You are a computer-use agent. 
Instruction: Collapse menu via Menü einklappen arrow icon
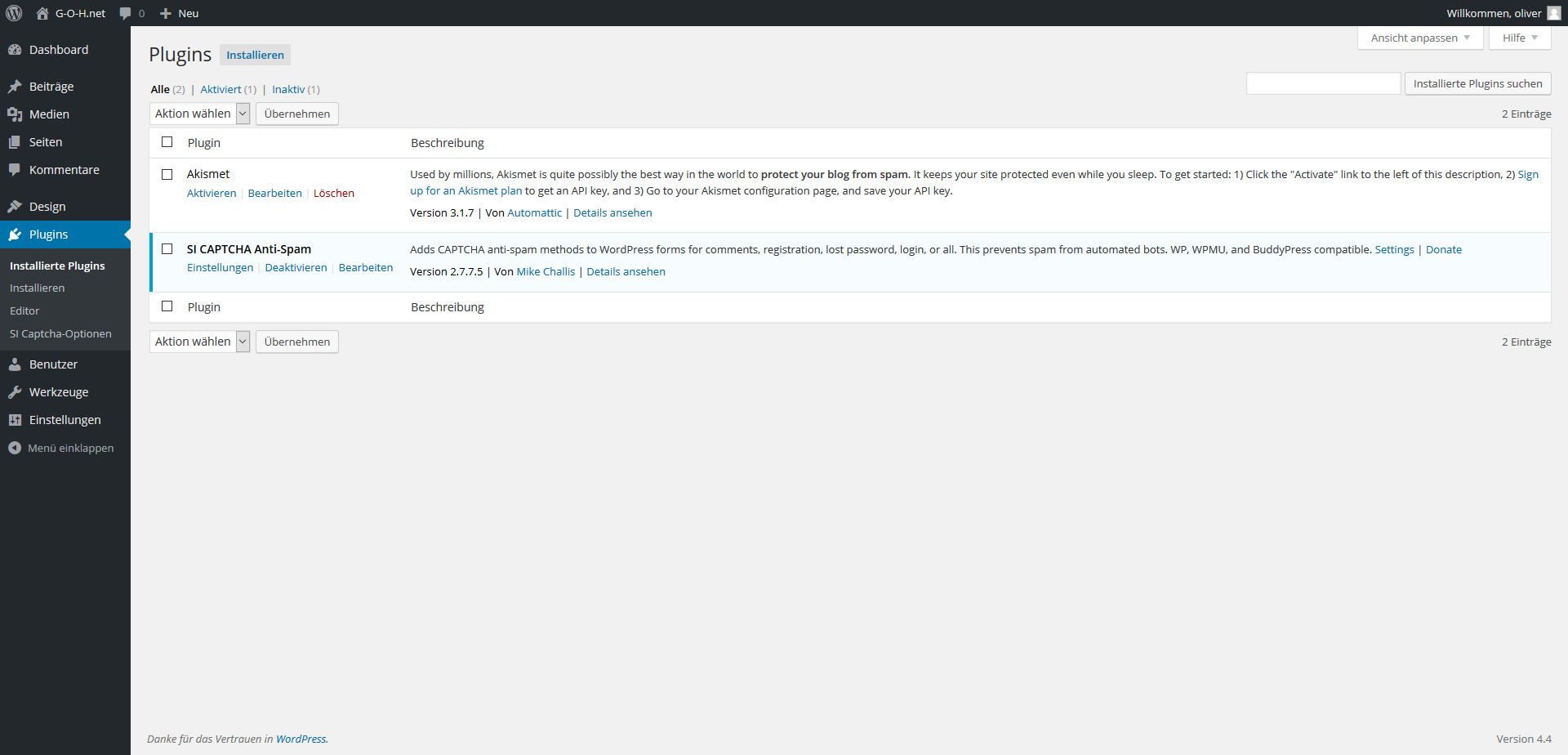point(15,448)
